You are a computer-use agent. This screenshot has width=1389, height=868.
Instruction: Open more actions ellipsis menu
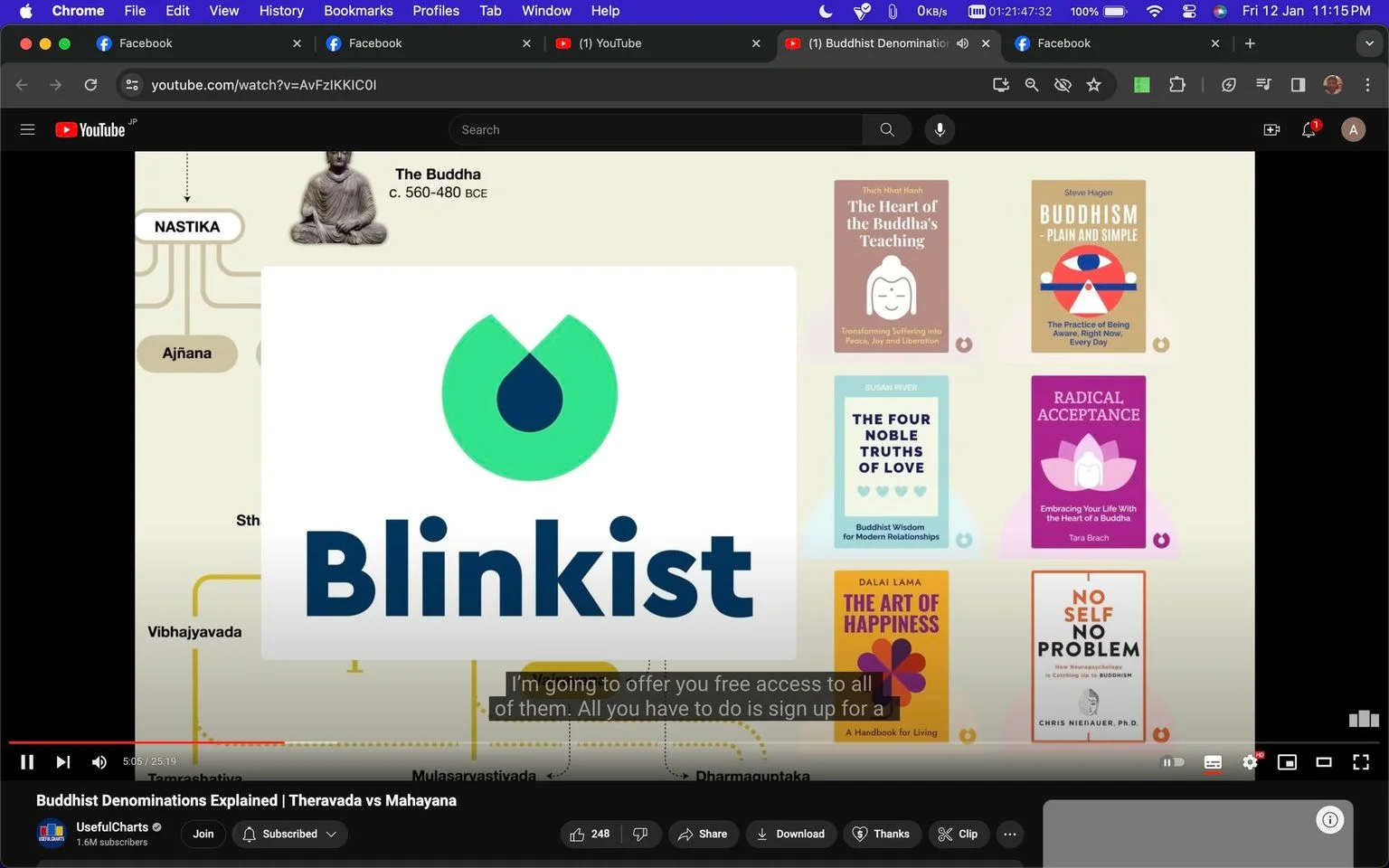click(x=1010, y=834)
